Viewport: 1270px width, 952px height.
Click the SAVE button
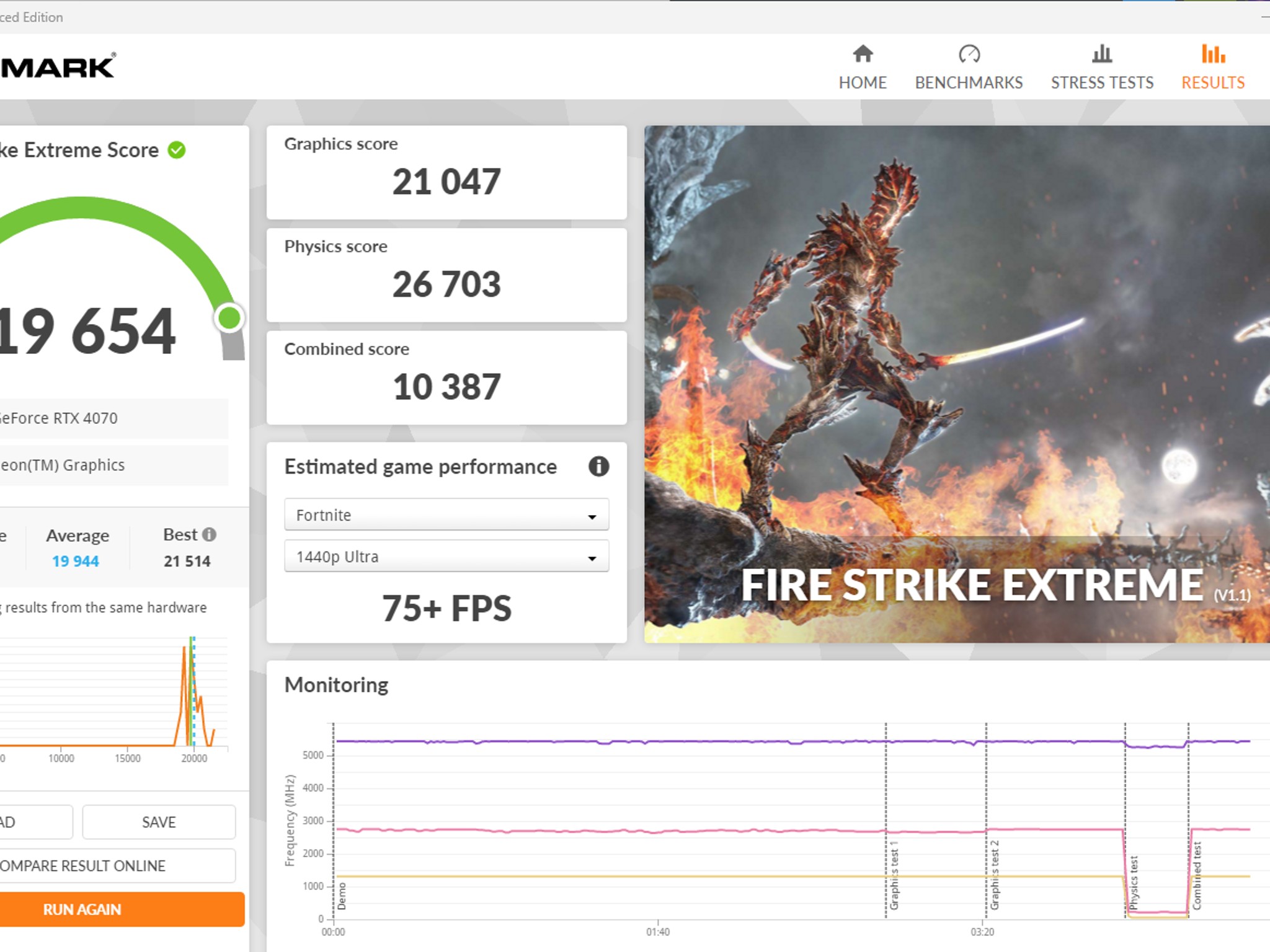159,822
